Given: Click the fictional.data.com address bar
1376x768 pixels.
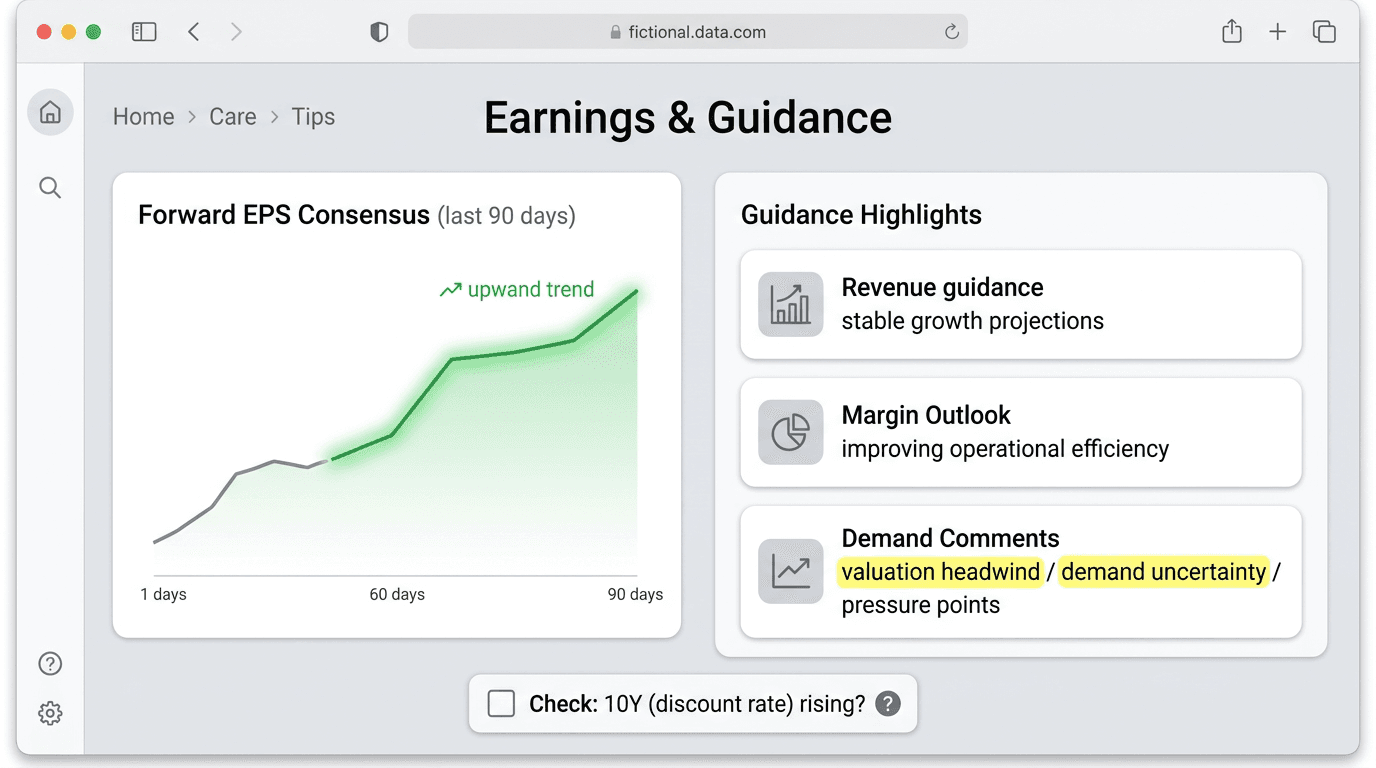Looking at the screenshot, I should coord(688,32).
